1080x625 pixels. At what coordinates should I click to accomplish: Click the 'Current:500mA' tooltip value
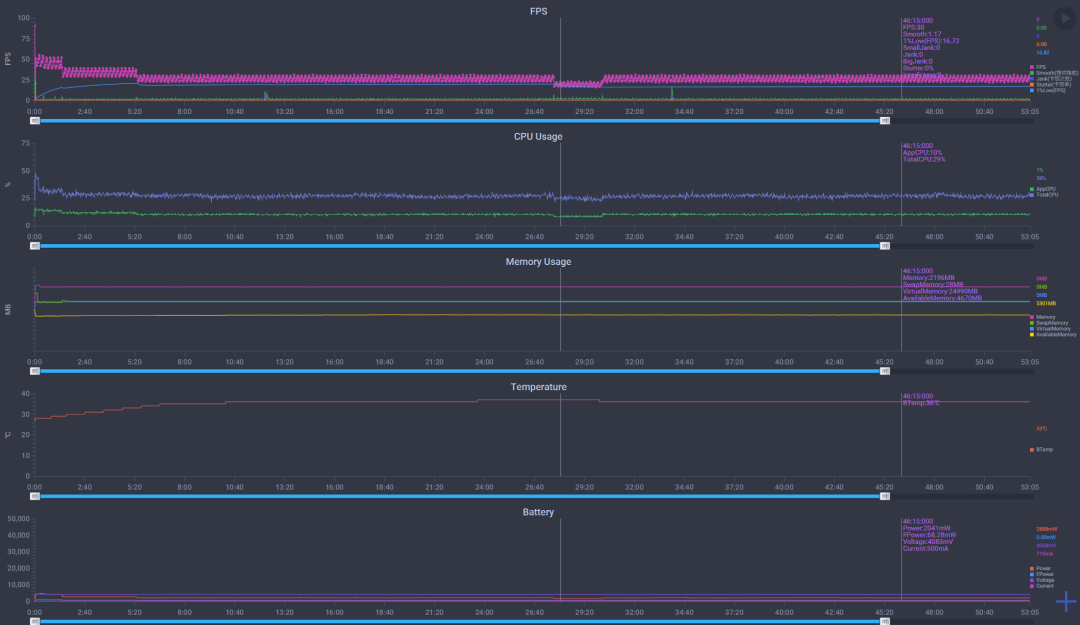(926, 549)
